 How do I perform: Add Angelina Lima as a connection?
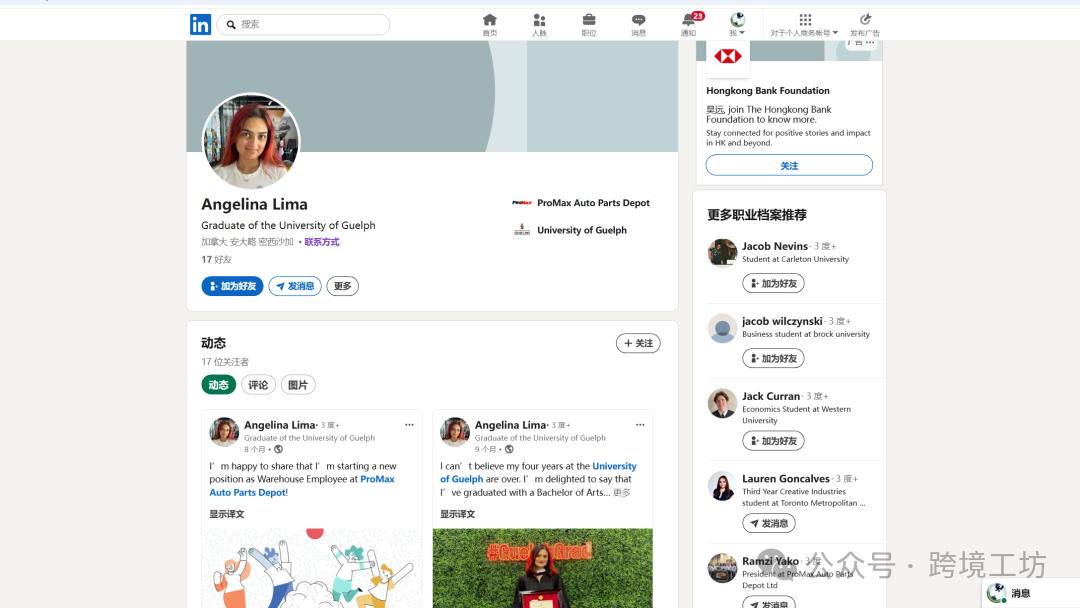[232, 286]
